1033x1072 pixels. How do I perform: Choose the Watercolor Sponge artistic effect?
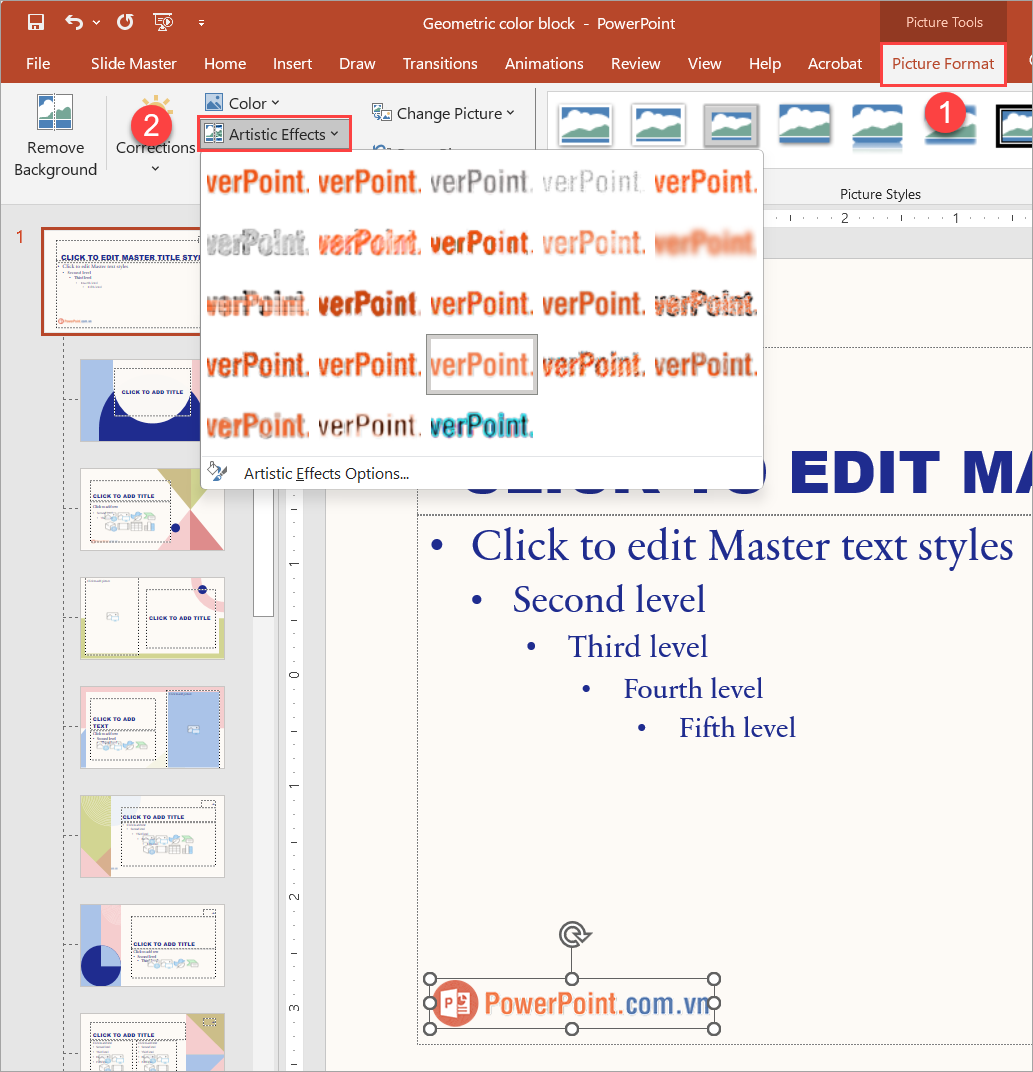click(x=368, y=304)
